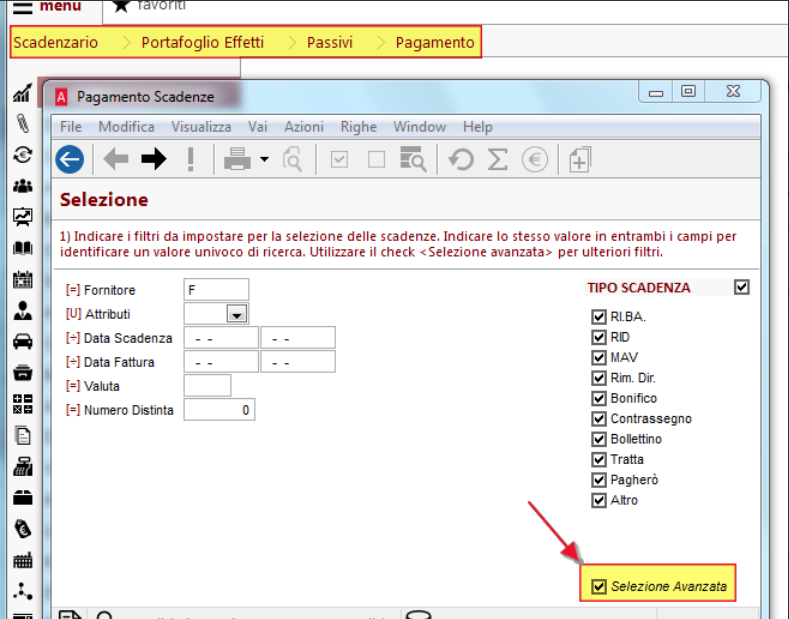Screen dimensions: 789x619
Task: Click Passivi in the breadcrumb
Action: [330, 42]
